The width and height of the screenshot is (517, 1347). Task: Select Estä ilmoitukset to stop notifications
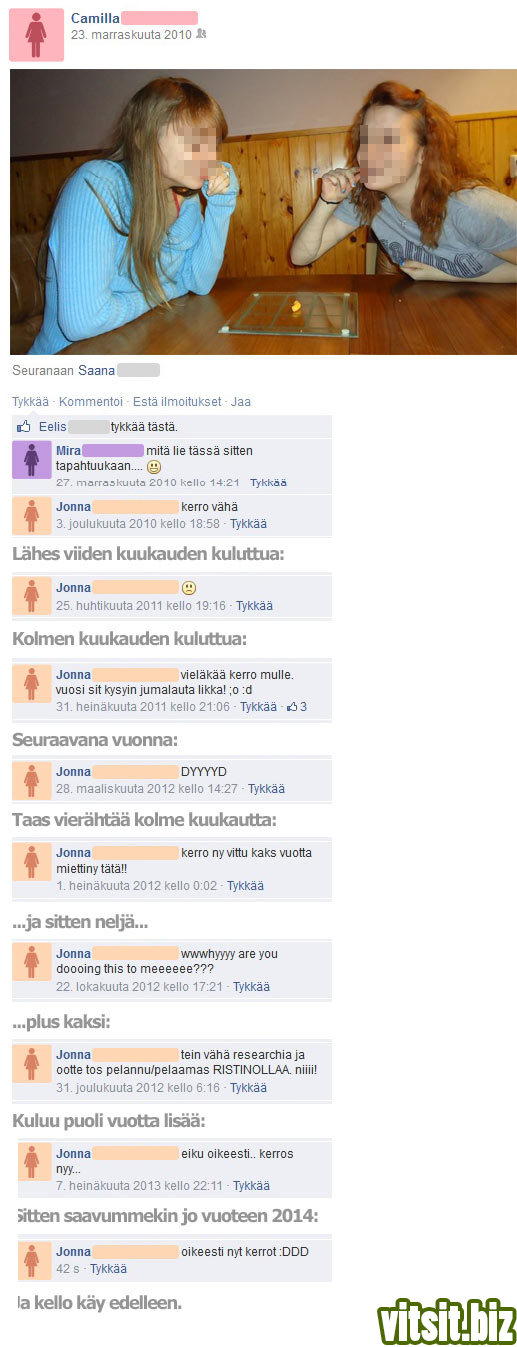[x=177, y=402]
